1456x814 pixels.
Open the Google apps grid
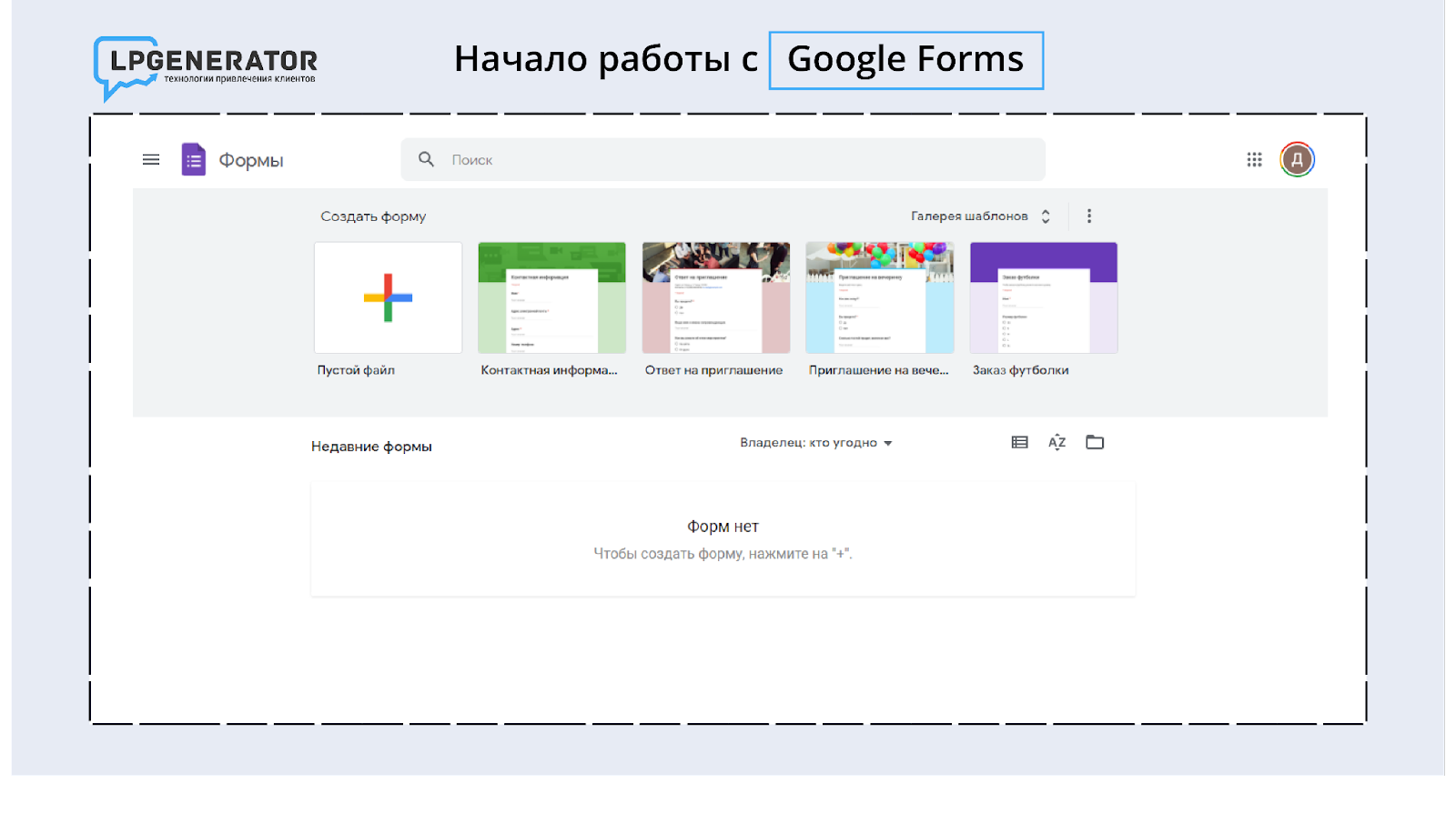pos(1254,160)
